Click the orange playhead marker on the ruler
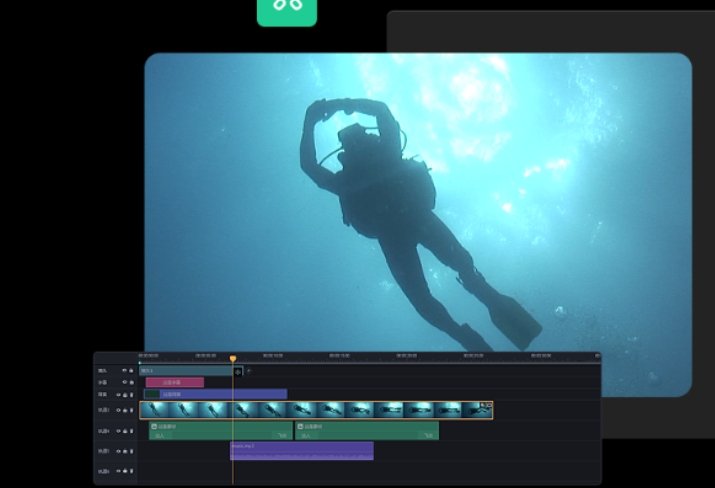The height and width of the screenshot is (488, 715). tap(233, 358)
